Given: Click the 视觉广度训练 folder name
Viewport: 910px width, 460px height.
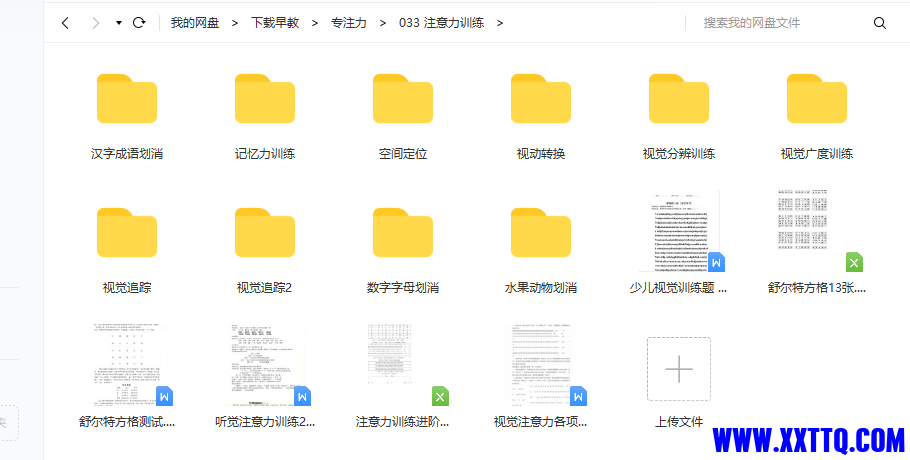Looking at the screenshot, I should (x=817, y=154).
